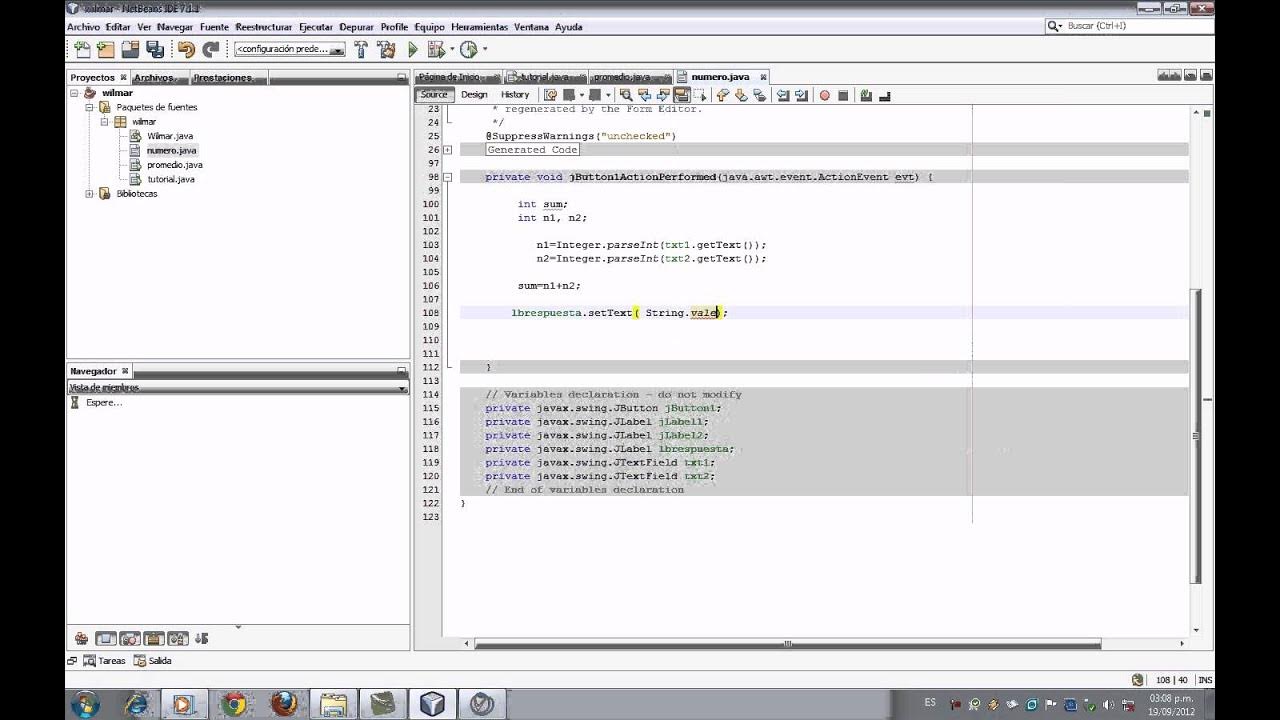This screenshot has height=720, width=1280.
Task: Open Google Chrome from the taskbar
Action: pyautogui.click(x=234, y=704)
